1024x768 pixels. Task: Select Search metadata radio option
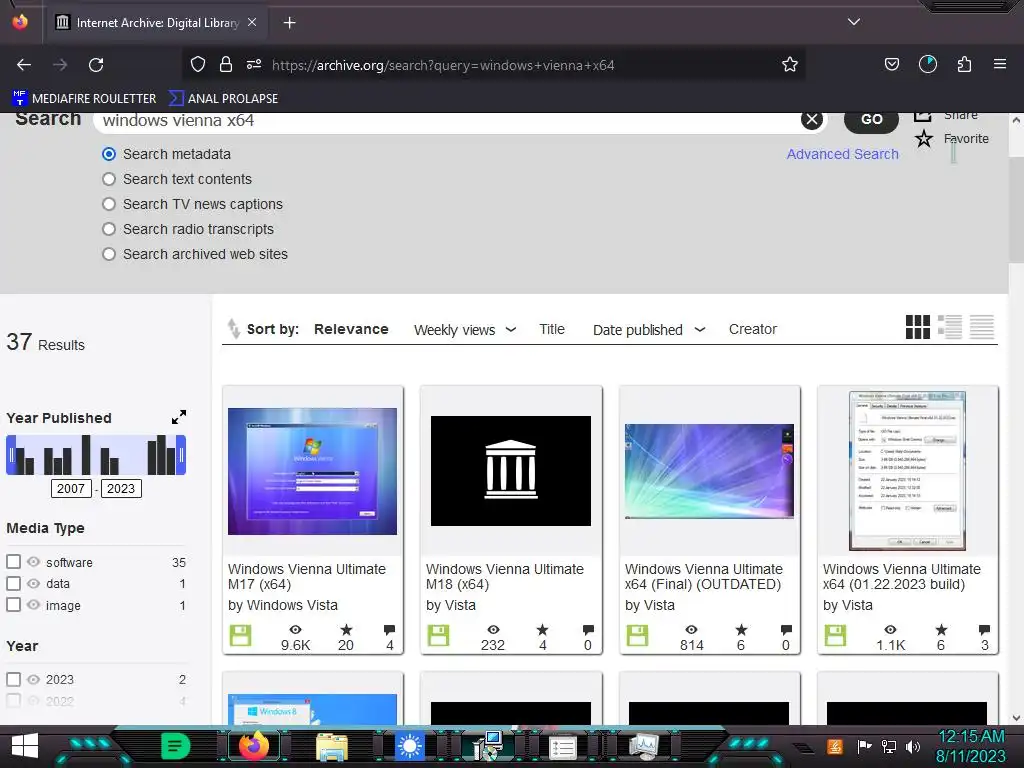pyautogui.click(x=109, y=154)
